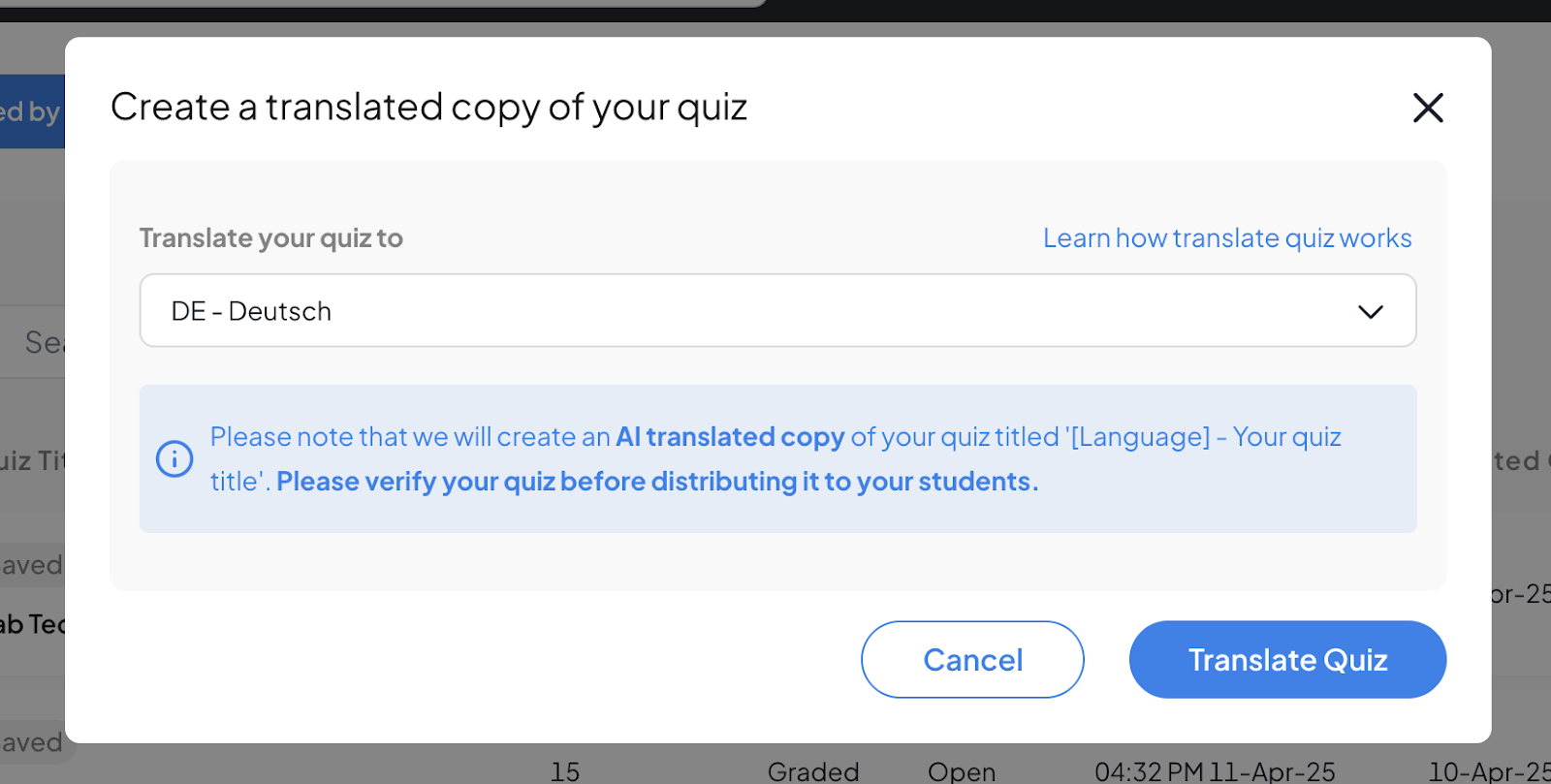This screenshot has height=784, width=1551.
Task: Click the 'Open' status in the table row
Action: [x=961, y=771]
